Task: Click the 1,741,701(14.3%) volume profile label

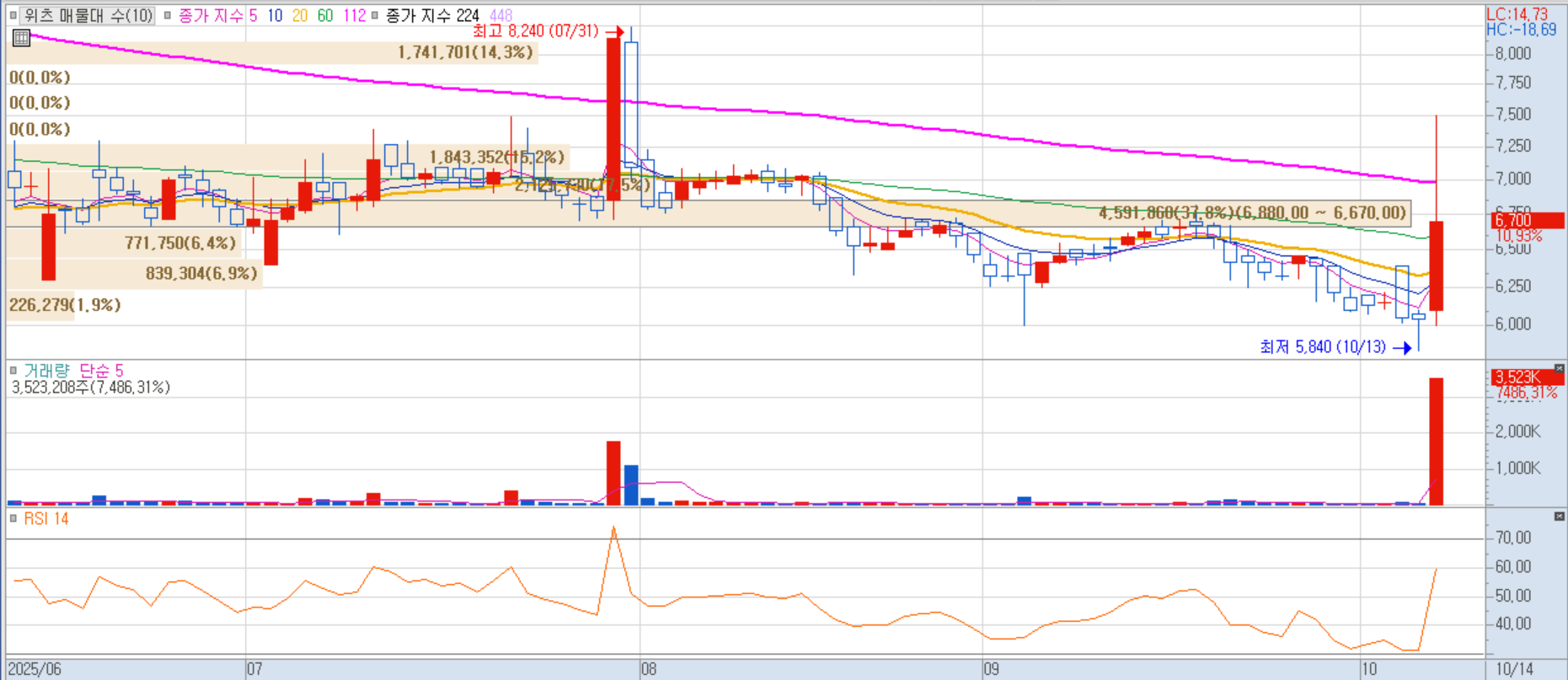Action: (465, 52)
